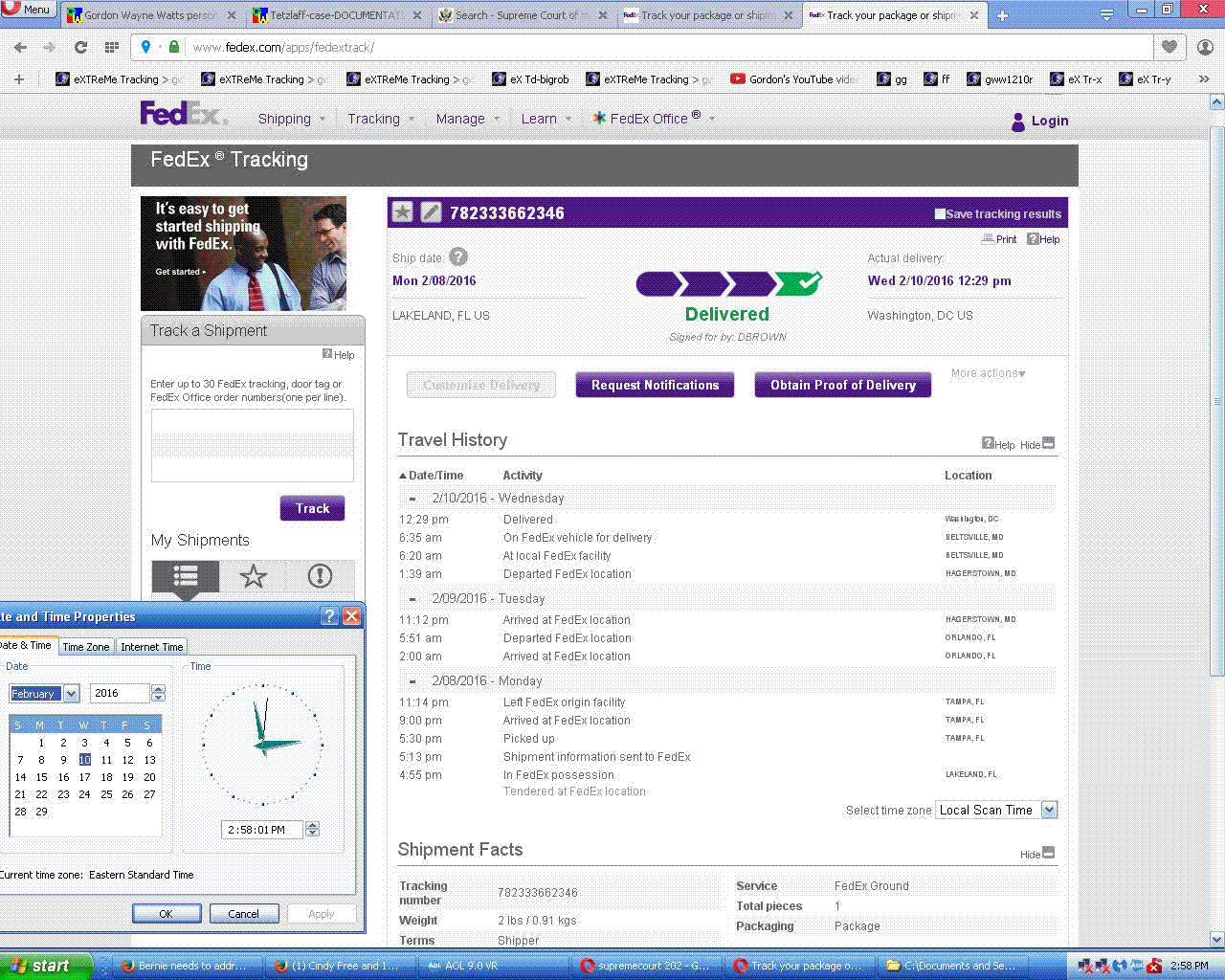Collapse the 2/10/2016 Wednesday travel history group
Screen dimensions: 1225x980
[412, 499]
